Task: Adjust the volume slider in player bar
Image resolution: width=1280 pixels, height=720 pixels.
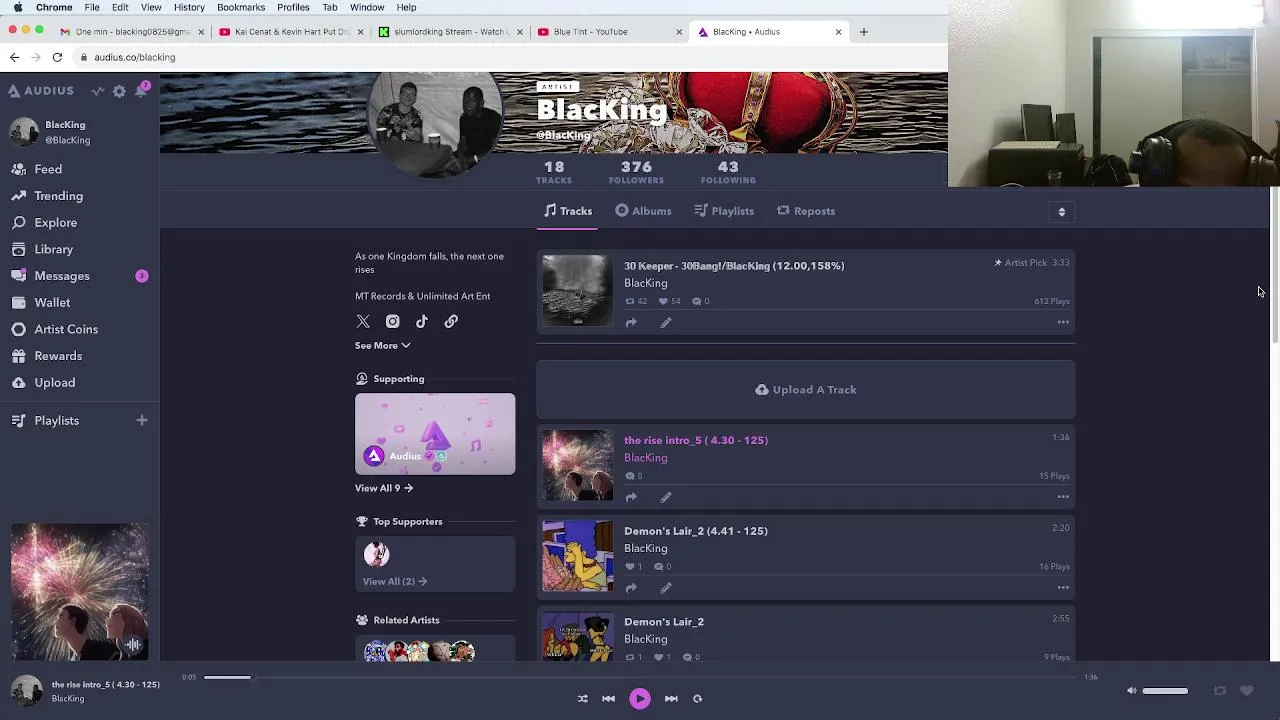Action: (1165, 691)
